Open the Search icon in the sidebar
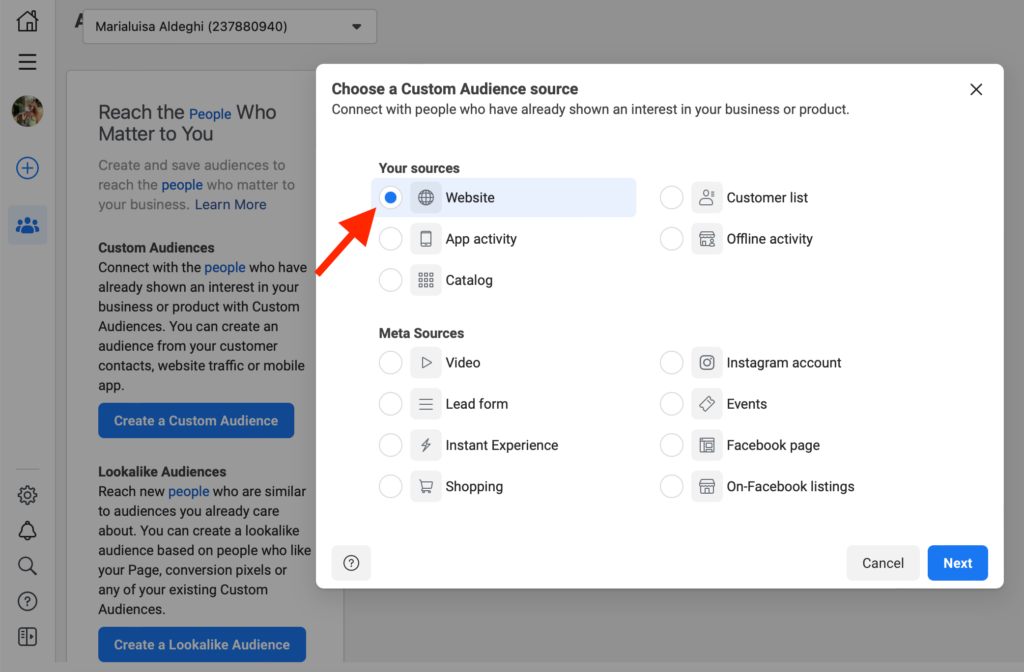The image size is (1024, 672). (x=27, y=565)
